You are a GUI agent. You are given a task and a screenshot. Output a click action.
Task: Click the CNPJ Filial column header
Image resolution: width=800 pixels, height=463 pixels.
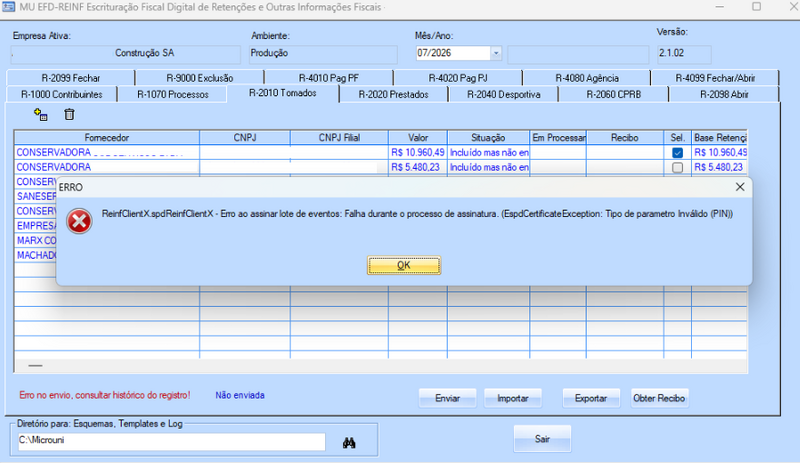339,138
